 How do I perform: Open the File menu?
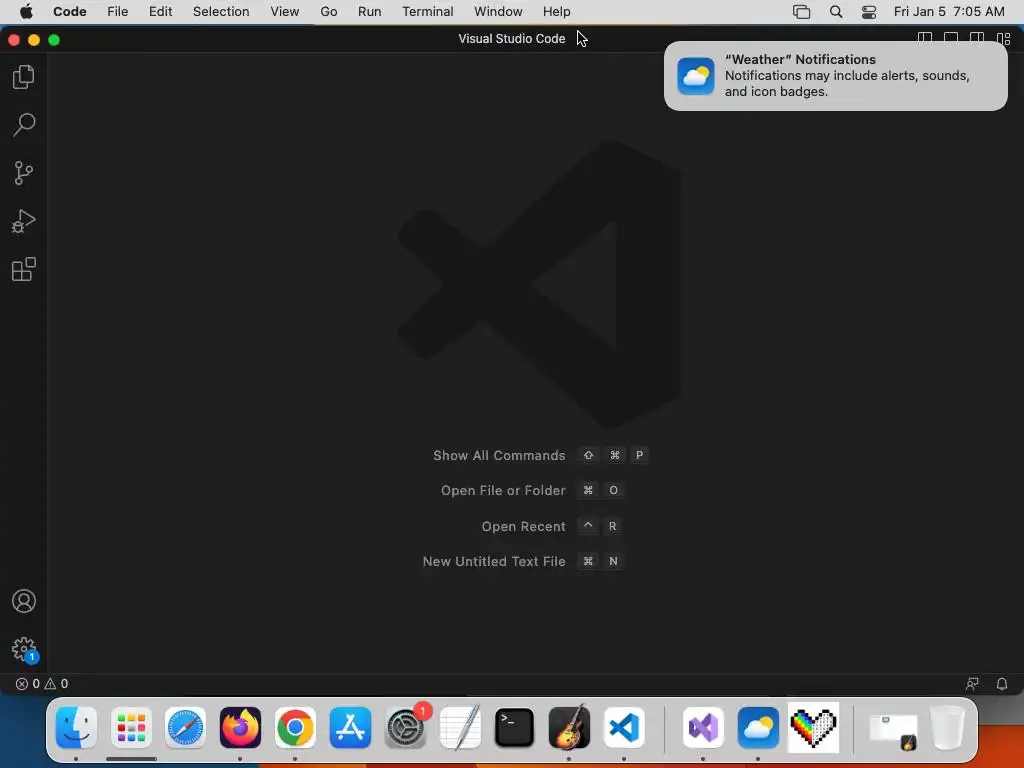[x=118, y=12]
